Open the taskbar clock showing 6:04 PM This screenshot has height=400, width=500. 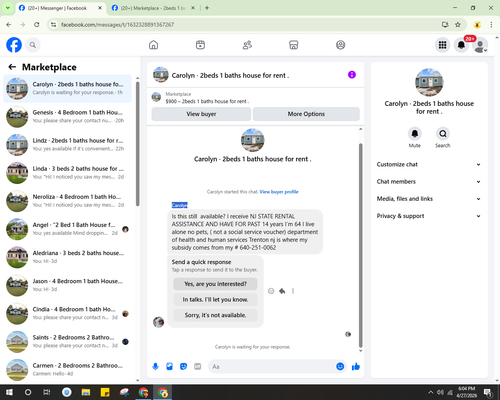tap(466, 392)
